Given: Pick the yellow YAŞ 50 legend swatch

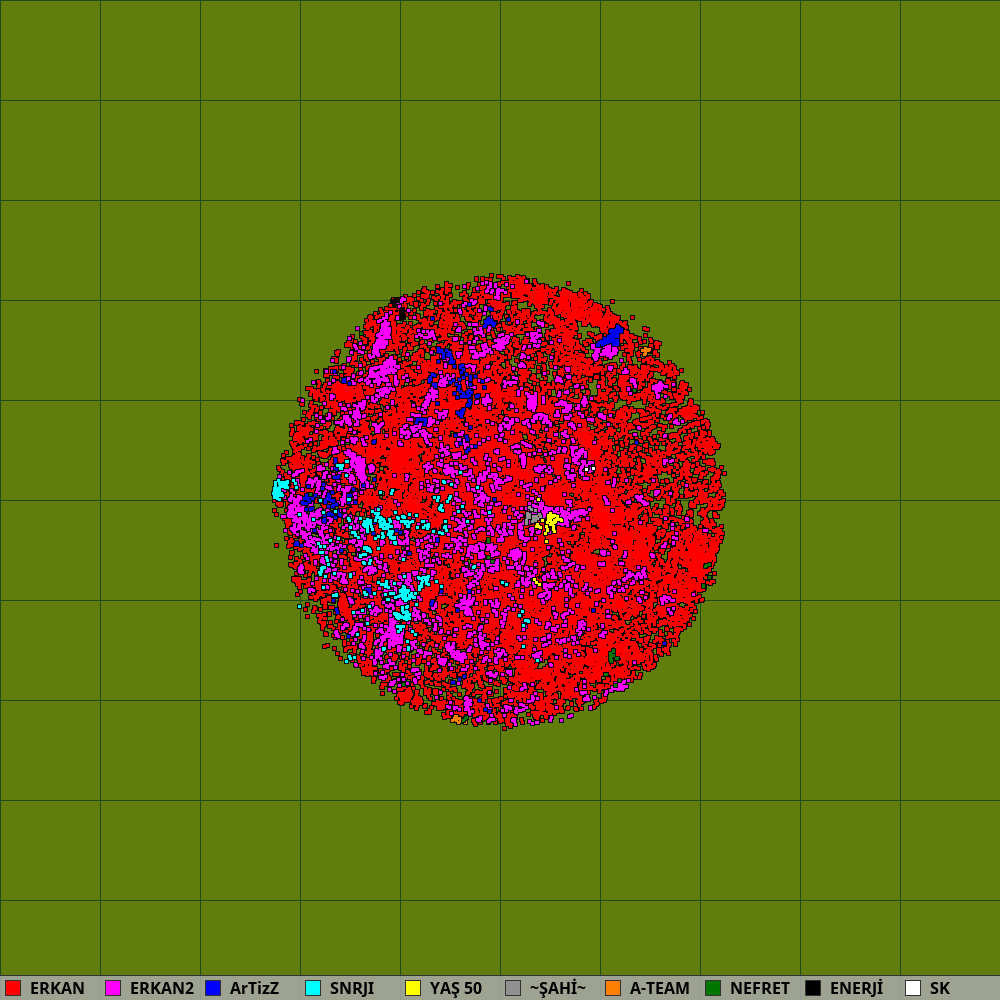Looking at the screenshot, I should [413, 988].
